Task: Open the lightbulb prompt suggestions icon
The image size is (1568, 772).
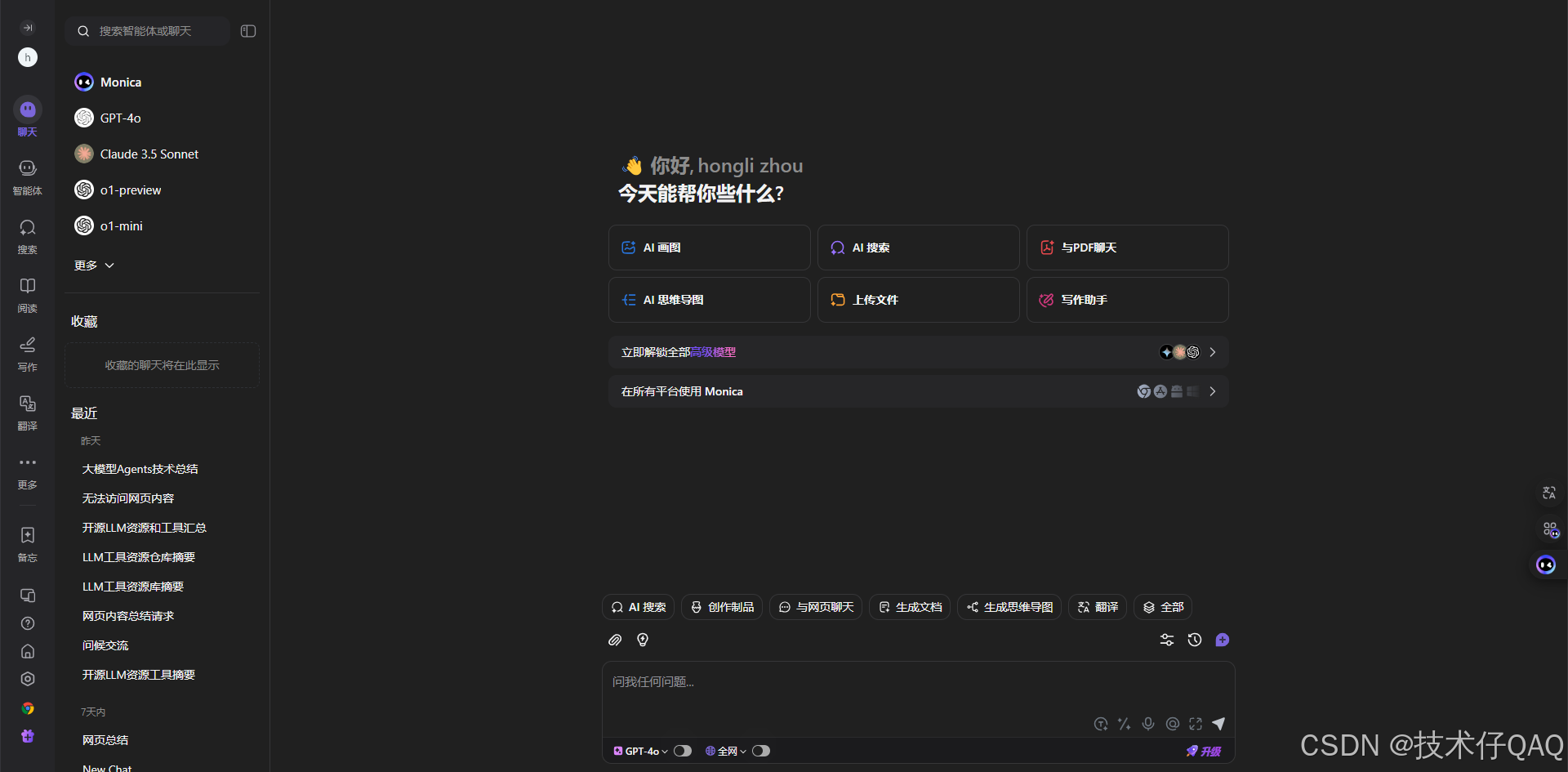Action: point(643,640)
